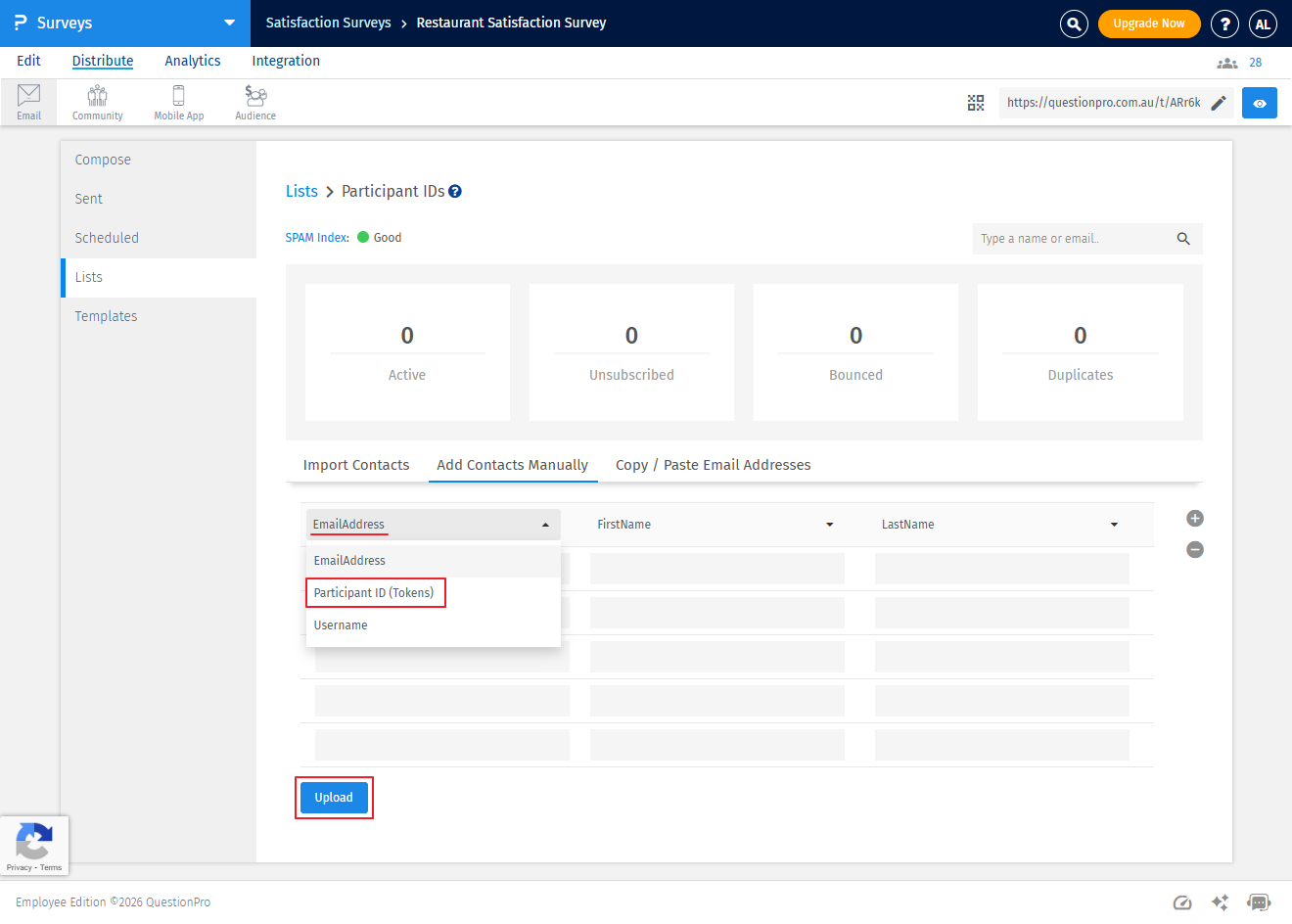The width and height of the screenshot is (1292, 924).
Task: Open the Surveys product switcher dropdown
Action: tap(229, 23)
